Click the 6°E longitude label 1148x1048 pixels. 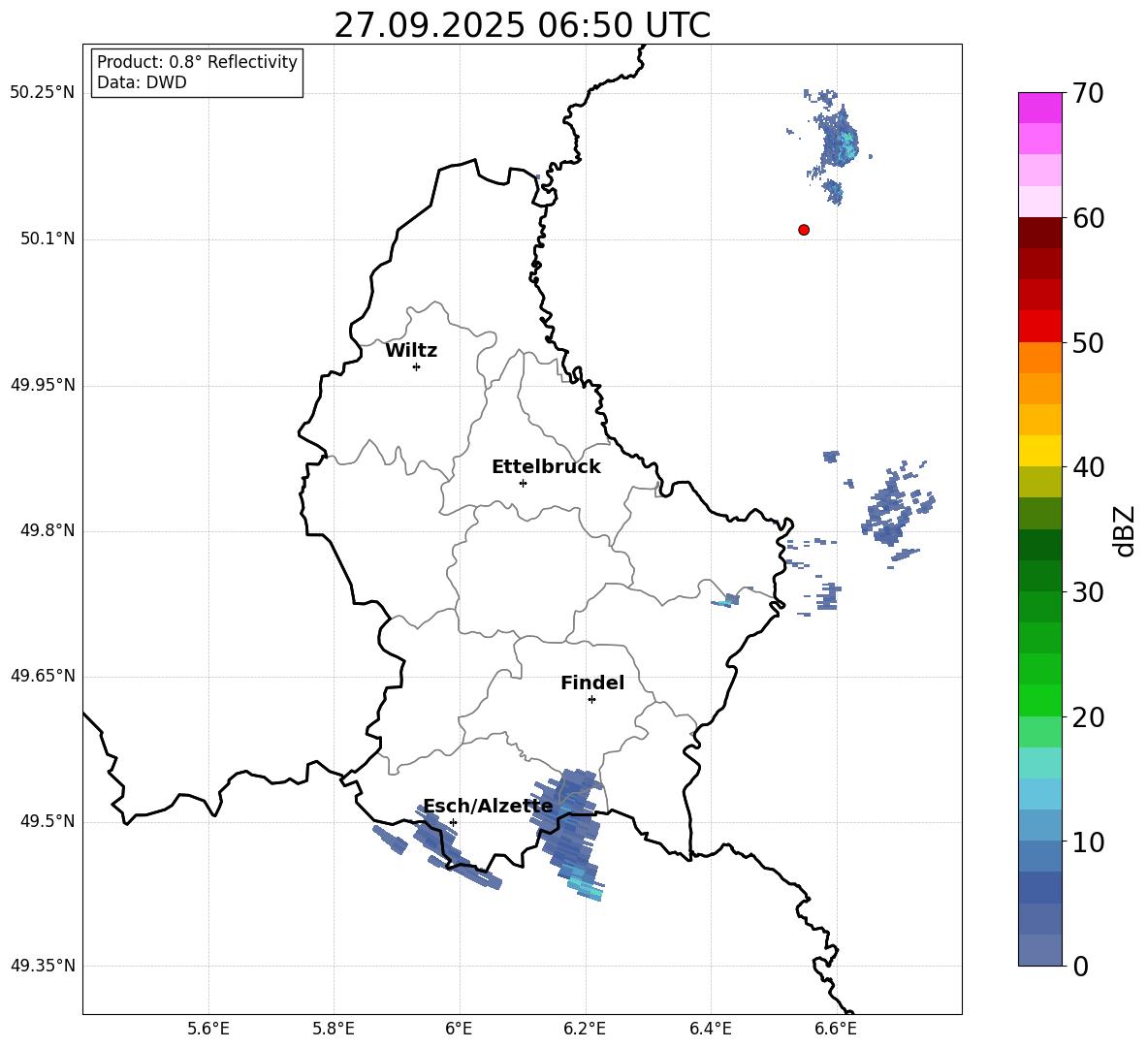tap(459, 1029)
